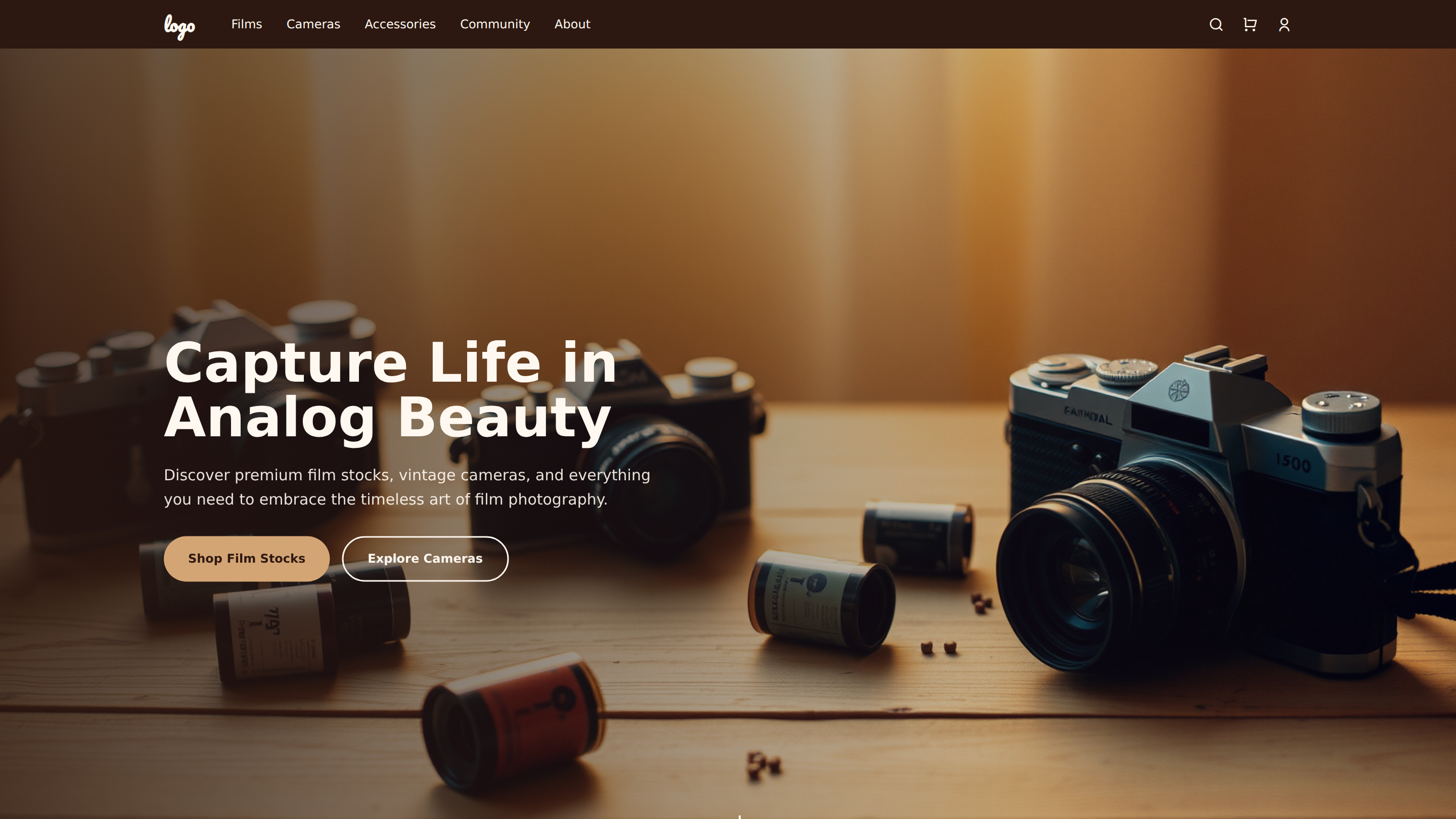Click the Explore Cameras button
Image resolution: width=1456 pixels, height=819 pixels.
(425, 559)
